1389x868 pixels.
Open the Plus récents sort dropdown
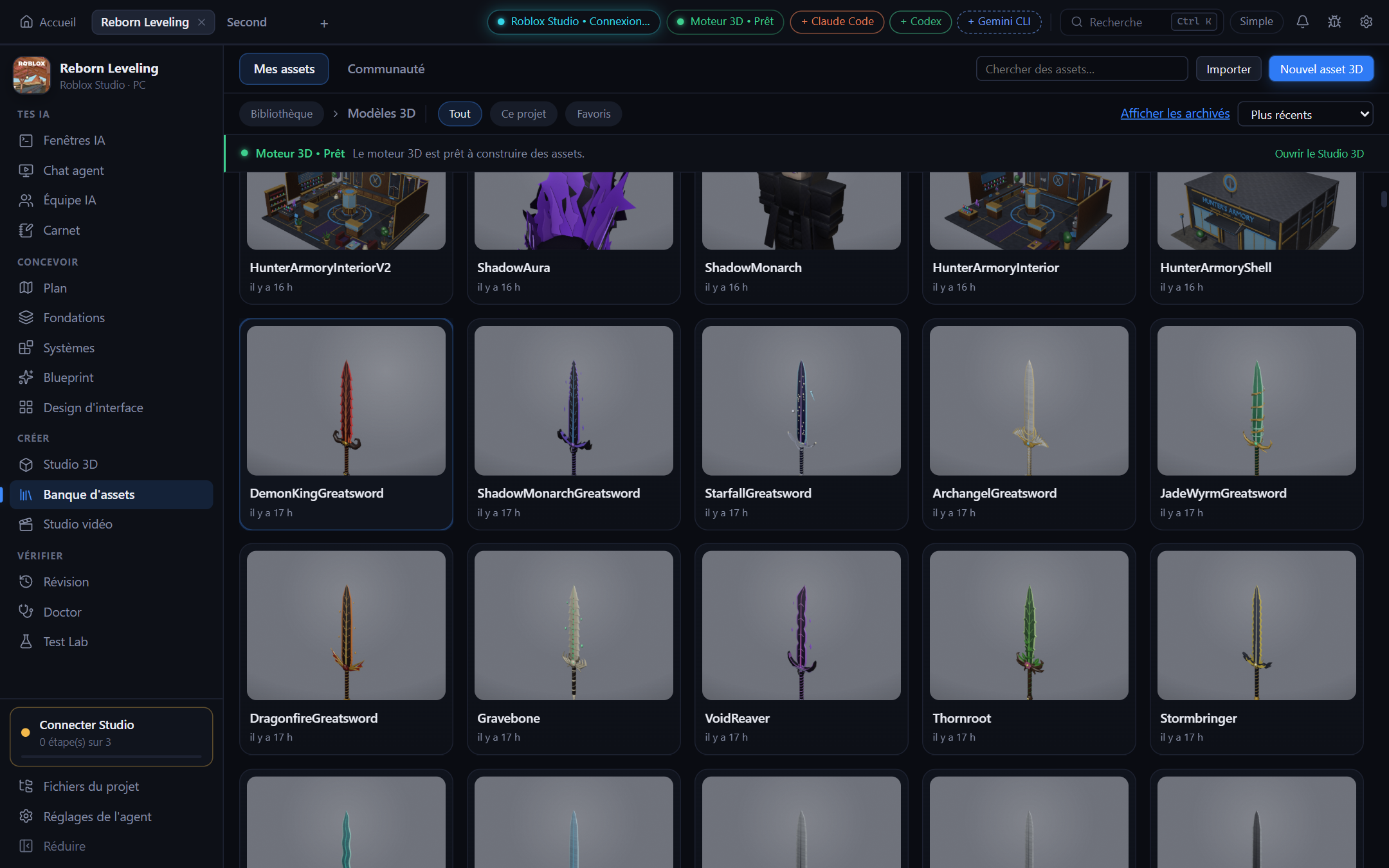pos(1305,114)
